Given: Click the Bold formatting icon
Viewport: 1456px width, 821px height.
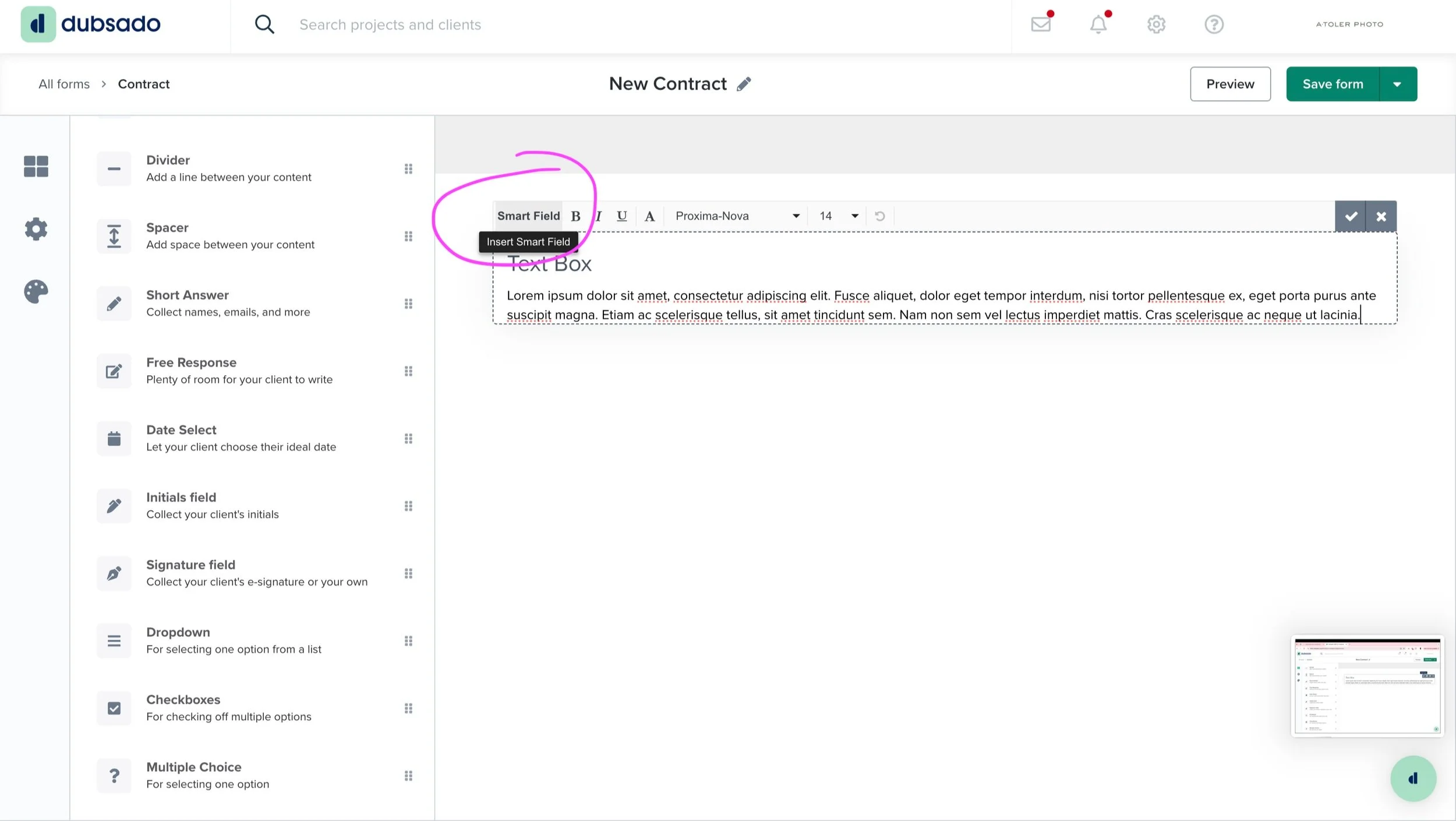Looking at the screenshot, I should 575,216.
